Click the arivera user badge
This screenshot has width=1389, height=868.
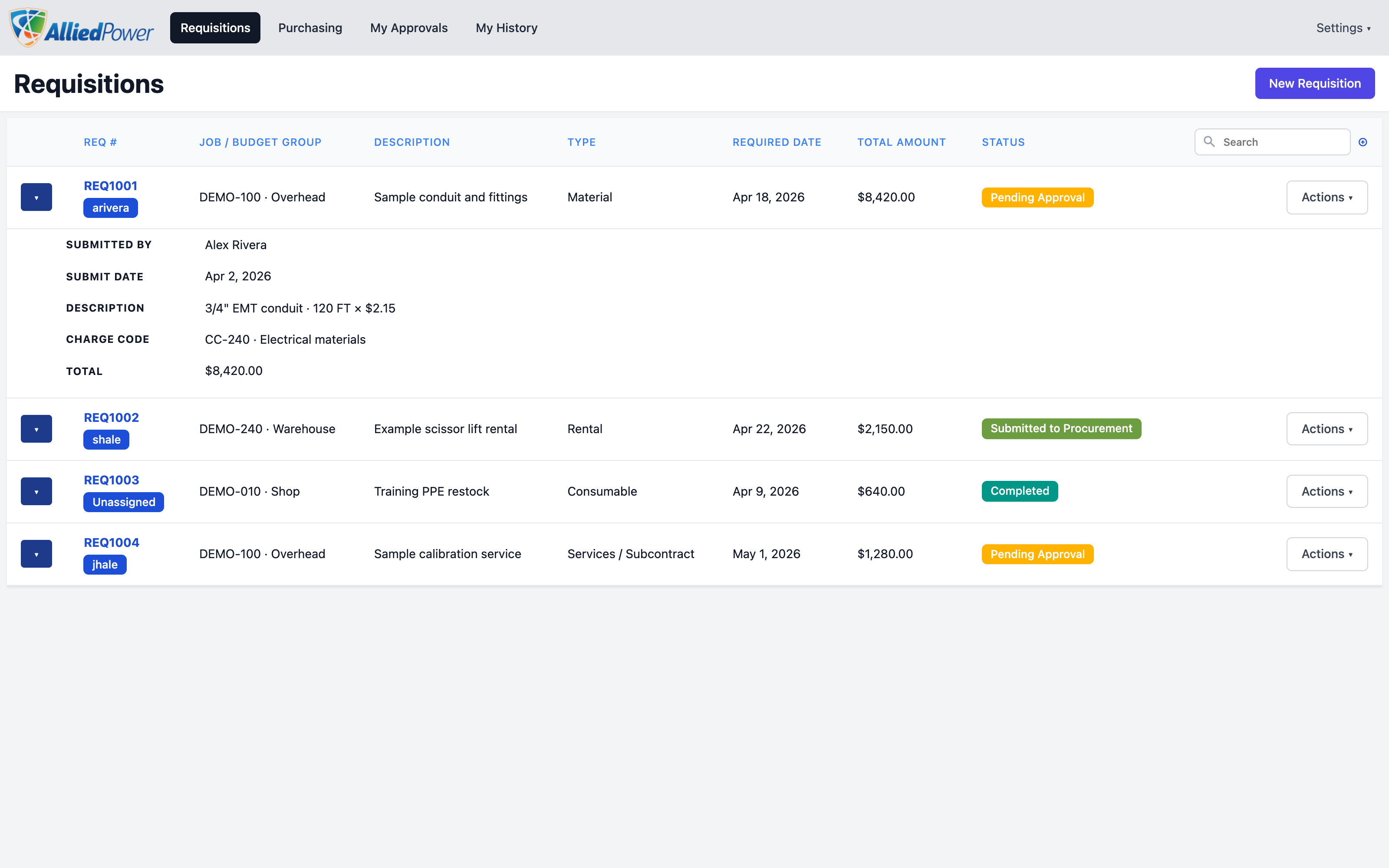point(110,208)
